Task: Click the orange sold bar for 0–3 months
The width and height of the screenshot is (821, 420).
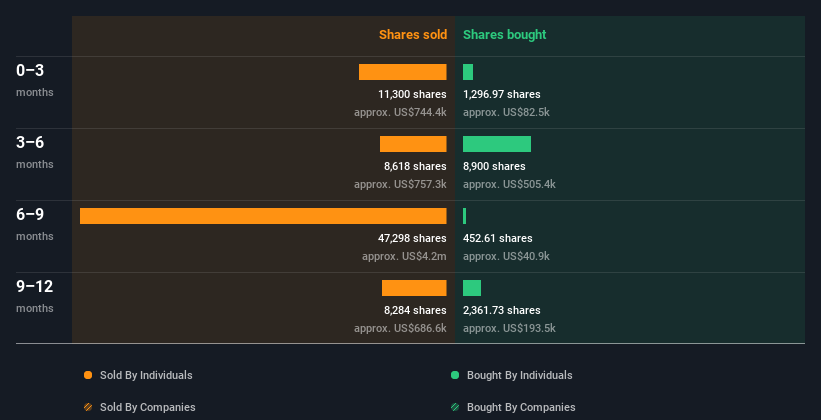Action: point(403,72)
